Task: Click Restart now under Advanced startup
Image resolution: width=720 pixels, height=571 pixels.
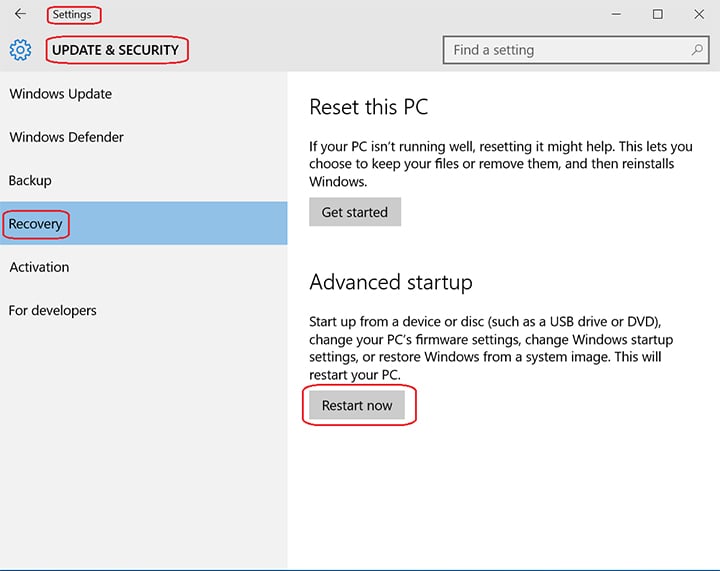Action: click(357, 405)
